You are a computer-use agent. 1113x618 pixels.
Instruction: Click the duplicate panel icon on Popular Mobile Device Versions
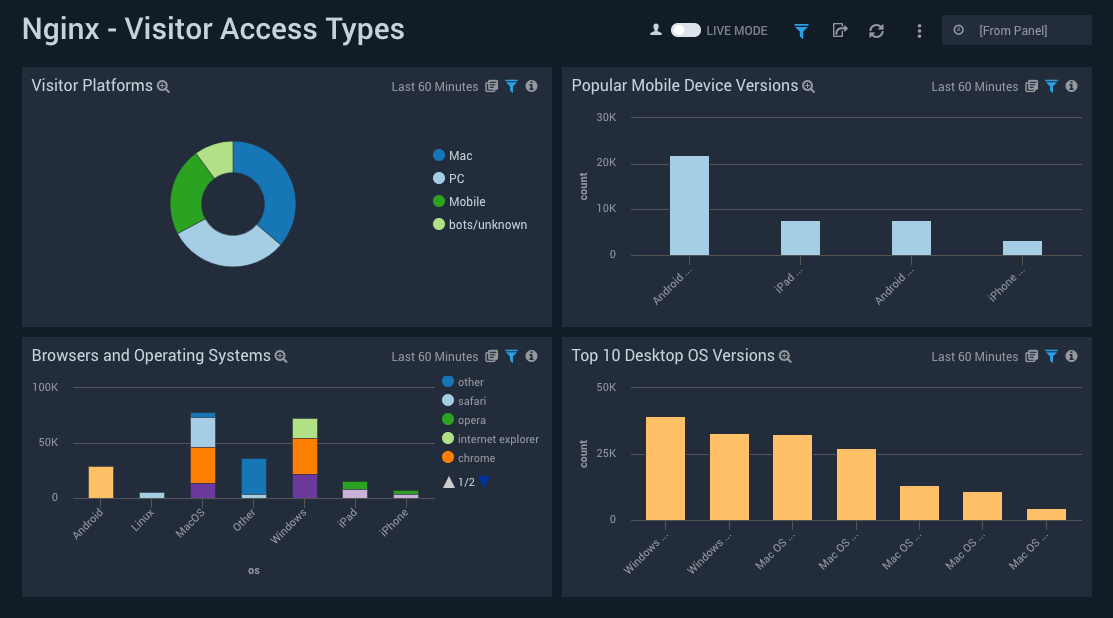click(1030, 86)
